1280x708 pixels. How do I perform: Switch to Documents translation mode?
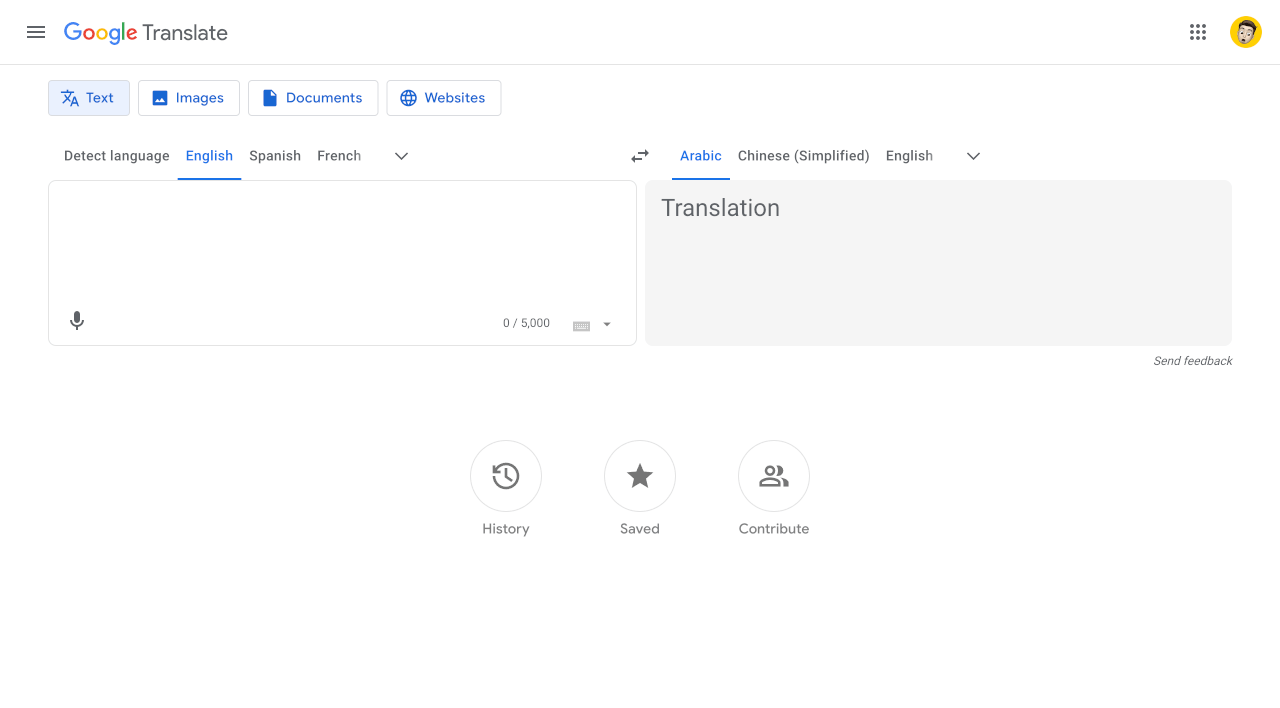pos(313,97)
